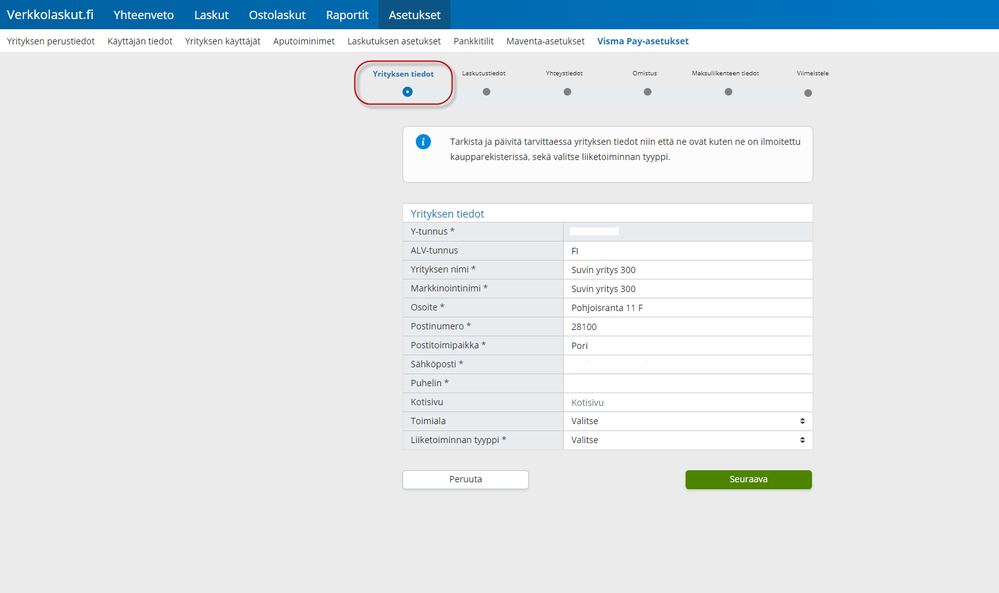Click the Maksuliikenteen tiedot step label

point(725,73)
